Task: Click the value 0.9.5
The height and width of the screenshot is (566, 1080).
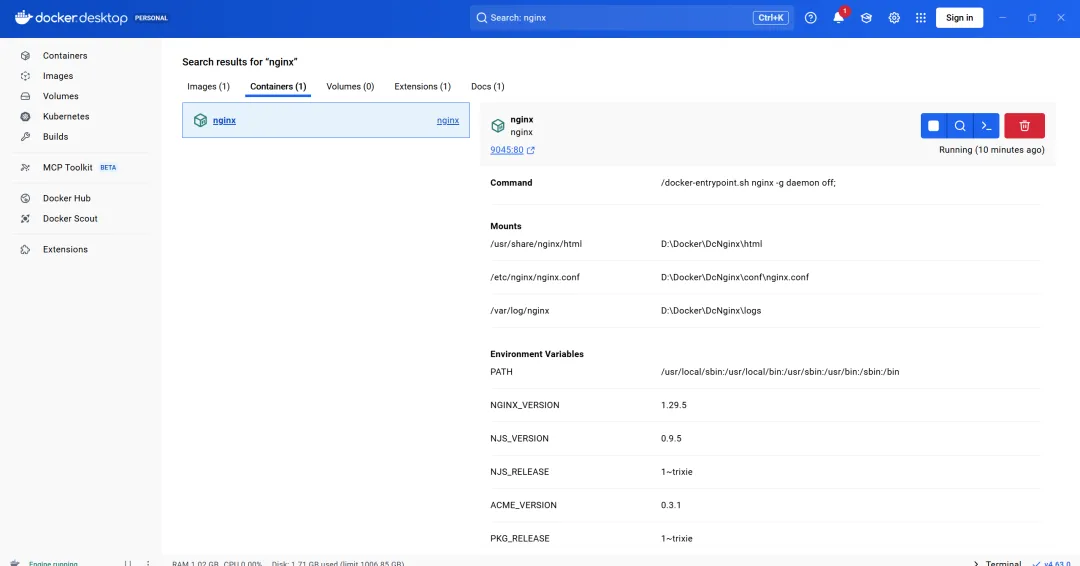Action: pyautogui.click(x=671, y=439)
